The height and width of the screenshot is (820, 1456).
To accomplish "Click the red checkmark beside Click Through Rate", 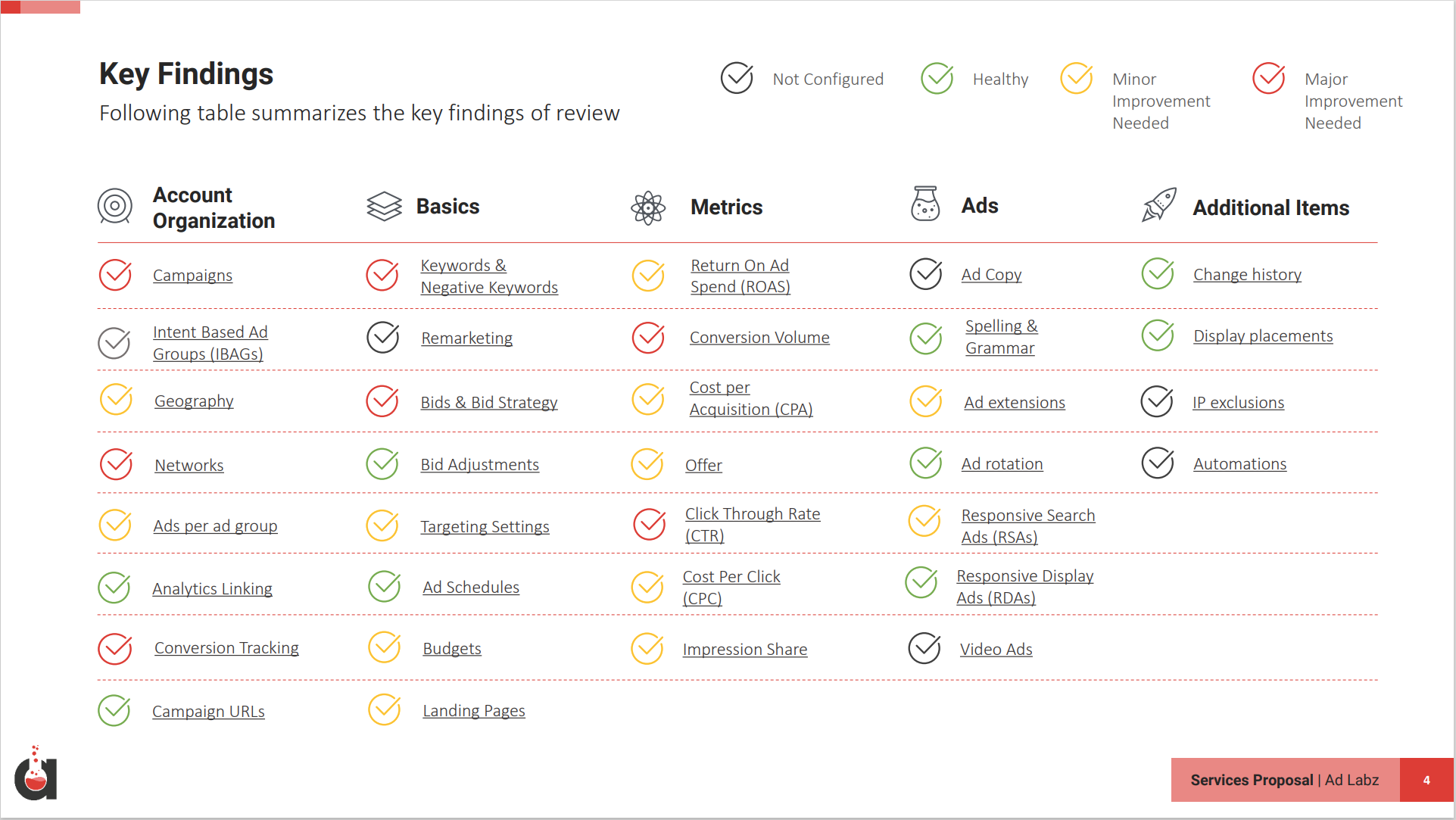I will pyautogui.click(x=650, y=523).
